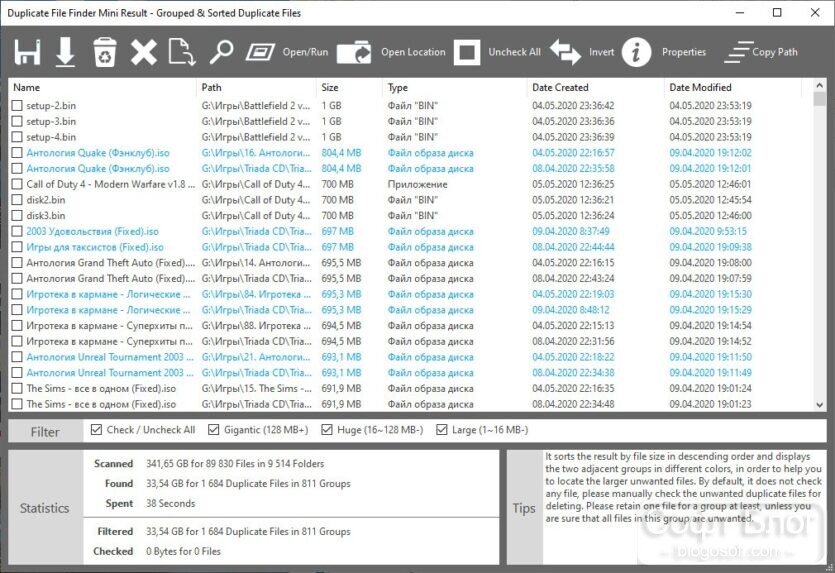The height and width of the screenshot is (573, 835).
Task: Check the setup-2.bin file checkbox
Action: [17, 106]
